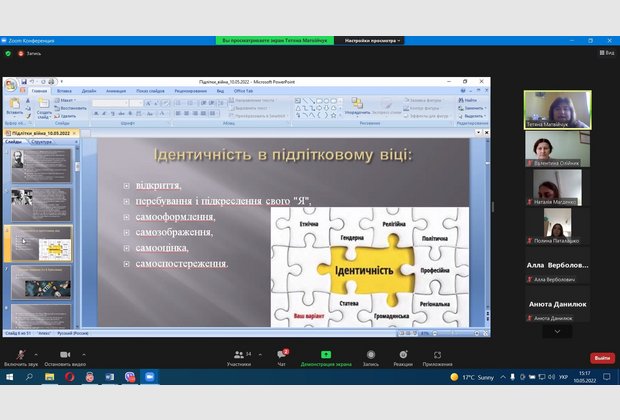This screenshot has width=620, height=420.
Task: Toggle camera with Остановить видео button
Action: (64, 355)
